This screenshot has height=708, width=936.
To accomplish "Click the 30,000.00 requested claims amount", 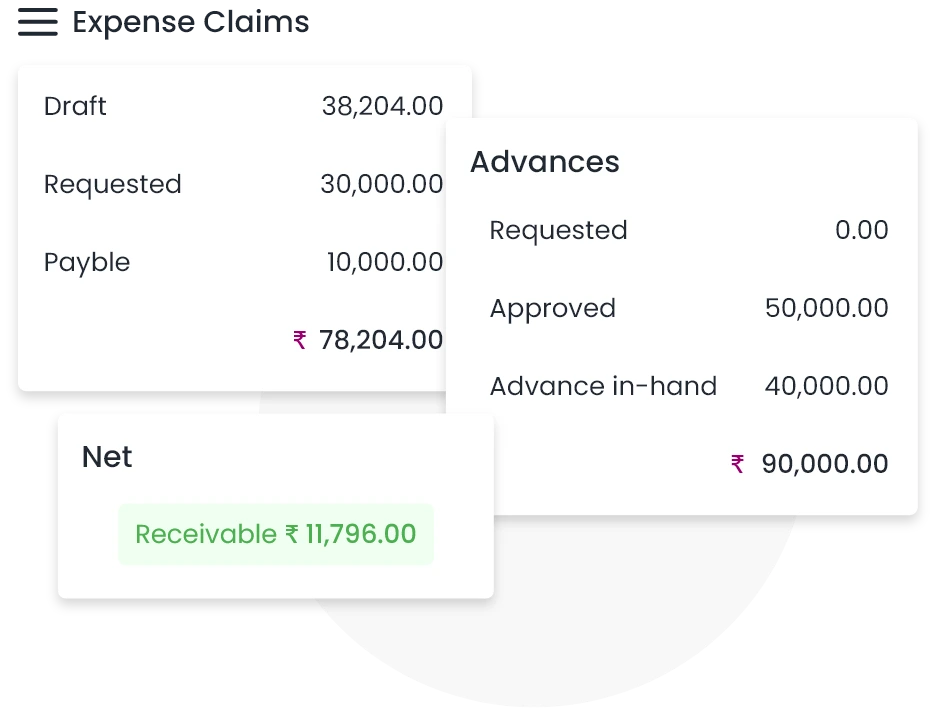I will coord(381,184).
